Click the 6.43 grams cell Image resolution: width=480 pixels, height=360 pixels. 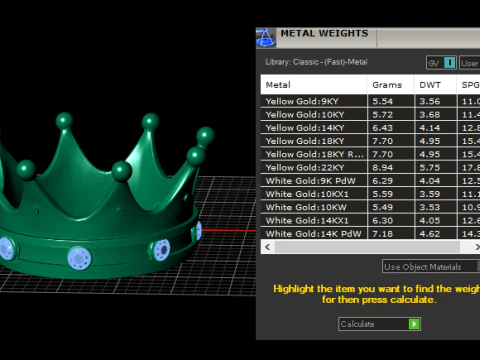[391, 128]
